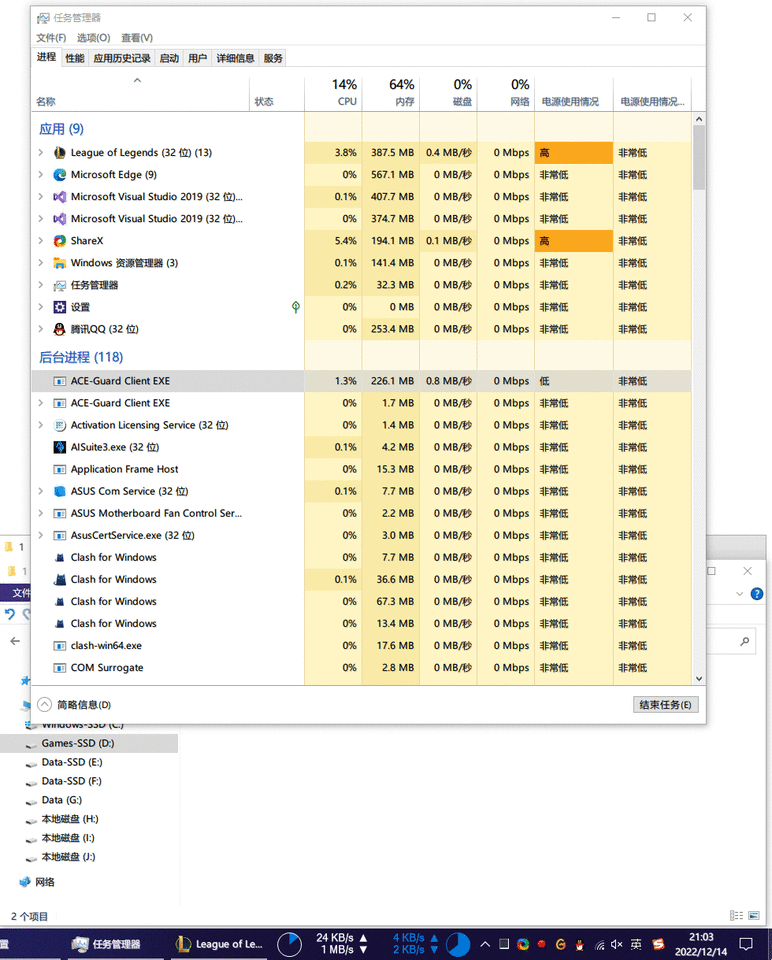Select the League of Legends process icon
The width and height of the screenshot is (772, 960).
(59, 152)
